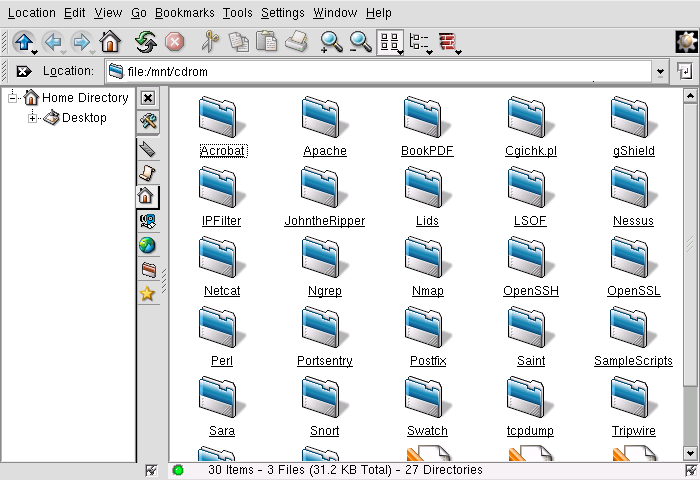Click the Print toolbar icon

coord(296,42)
